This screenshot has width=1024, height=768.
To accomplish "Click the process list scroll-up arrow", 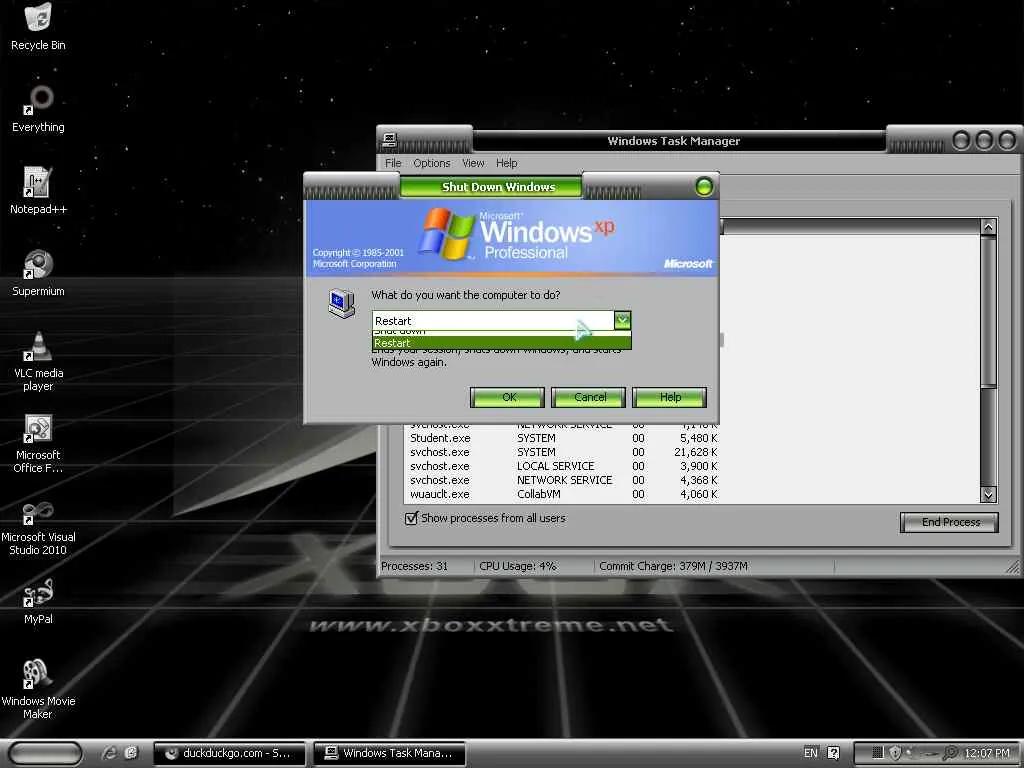I will (989, 227).
